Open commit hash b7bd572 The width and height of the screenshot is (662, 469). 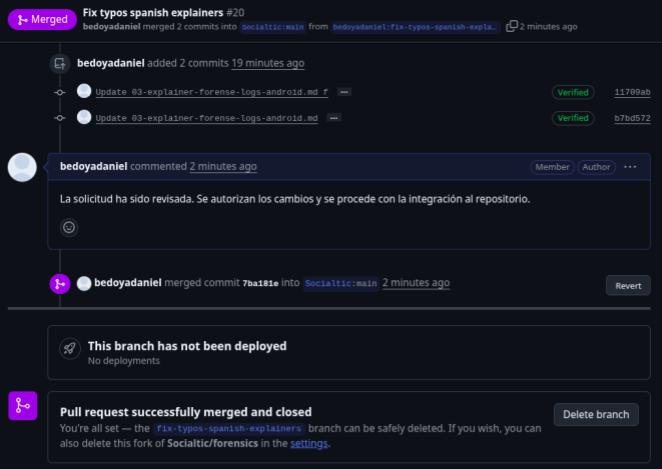[632, 118]
